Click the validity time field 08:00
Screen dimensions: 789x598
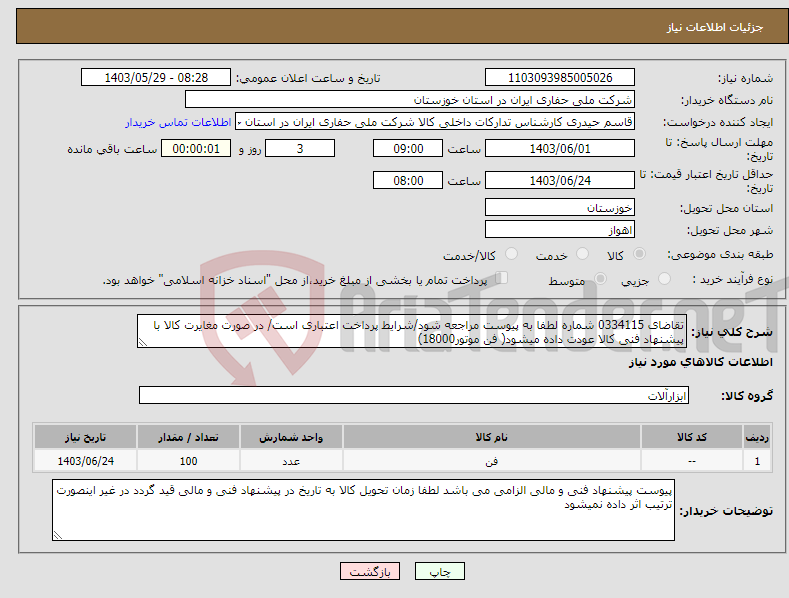coord(408,180)
